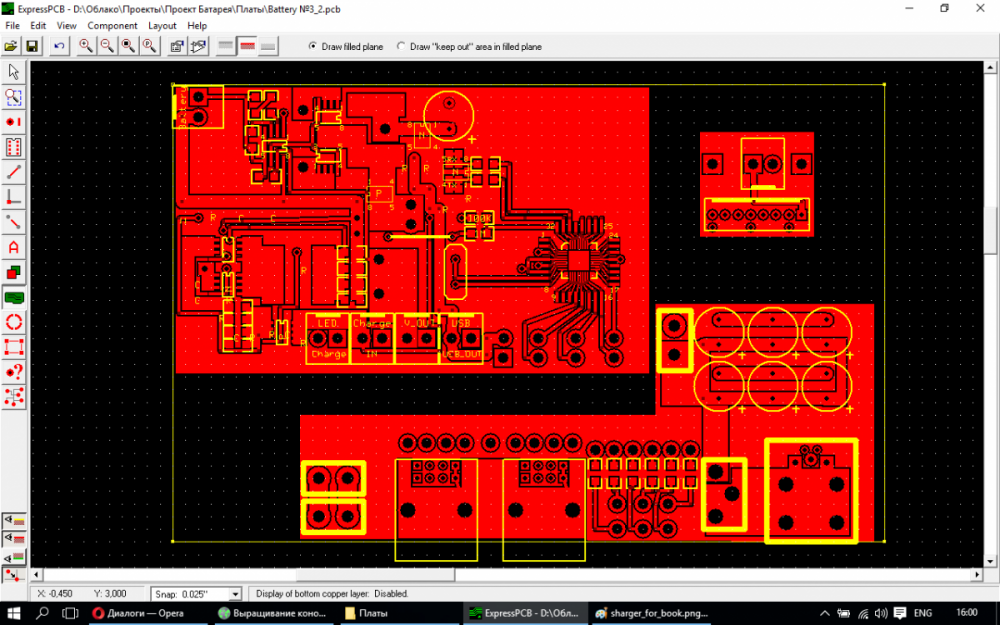This screenshot has width=1000, height=625.
Task: Open the Component menu
Action: pyautogui.click(x=112, y=26)
